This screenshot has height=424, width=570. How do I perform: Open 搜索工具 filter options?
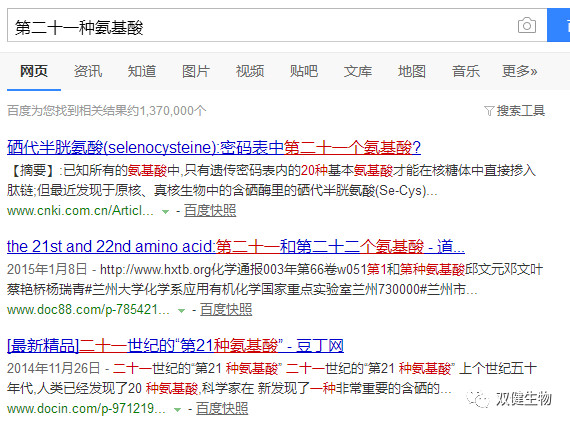click(x=521, y=111)
